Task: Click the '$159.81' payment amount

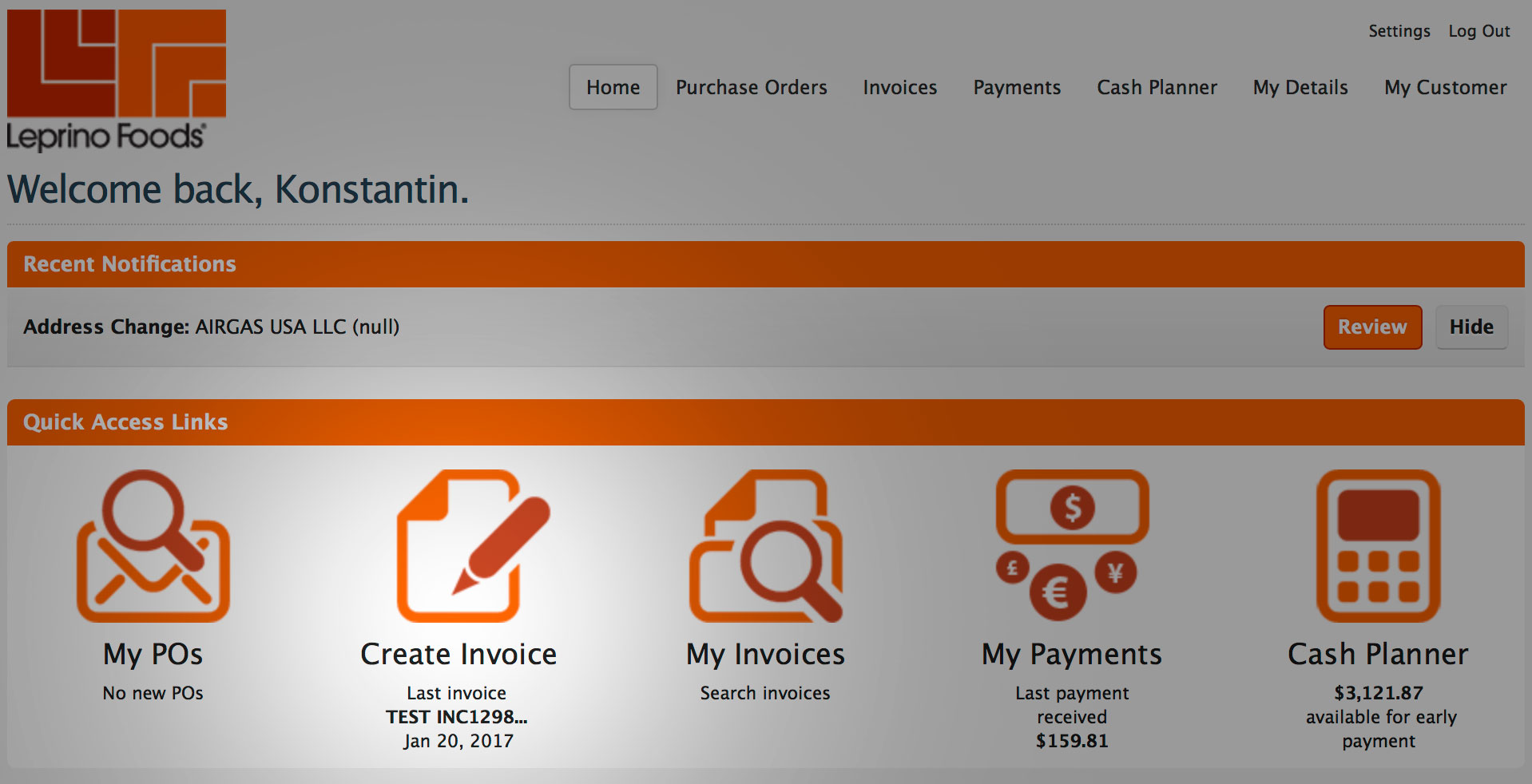Action: (x=1072, y=741)
